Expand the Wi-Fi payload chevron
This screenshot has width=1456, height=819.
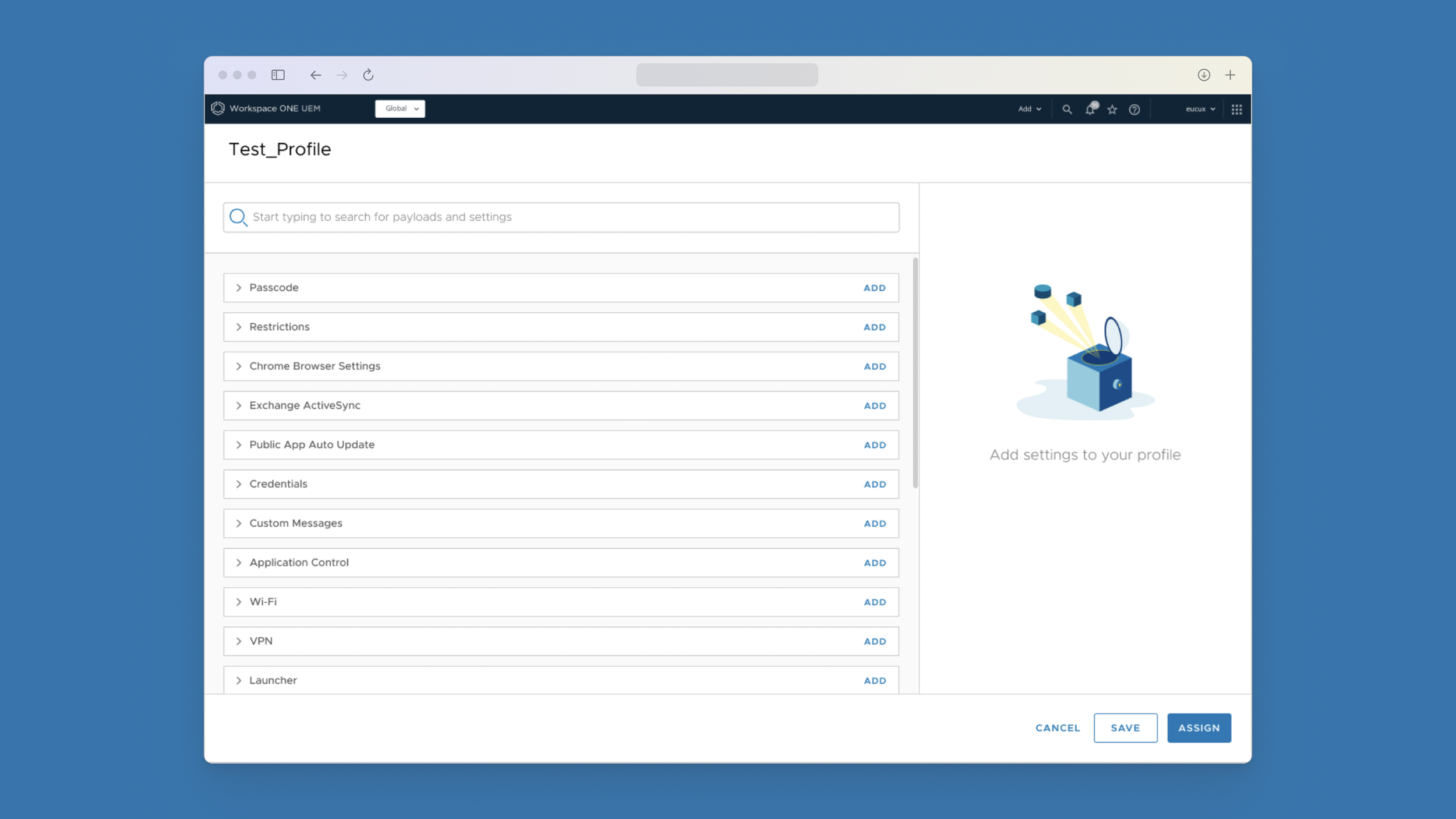[239, 602]
